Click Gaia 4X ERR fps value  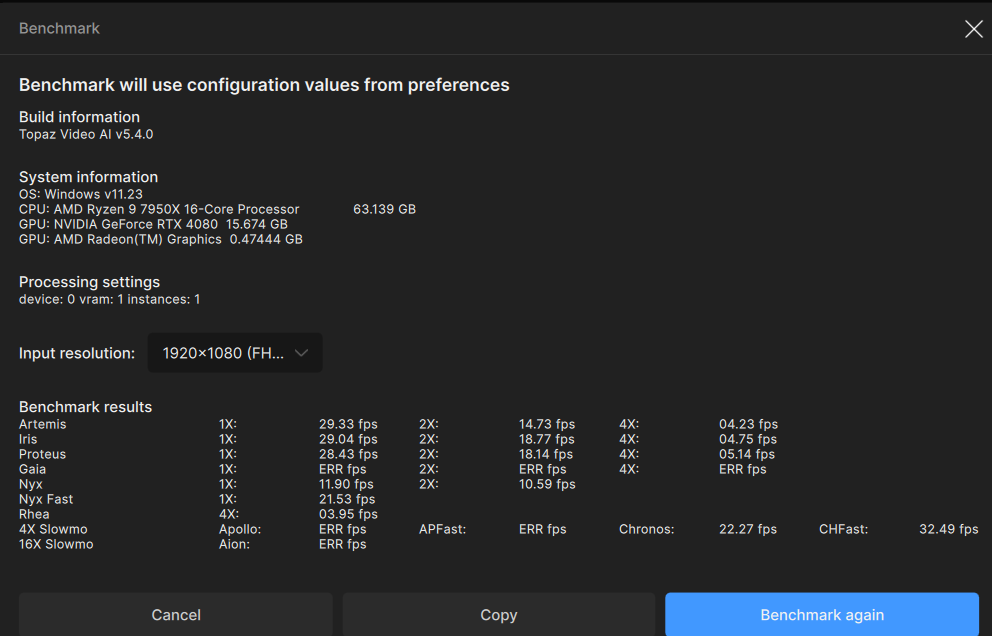coord(742,470)
